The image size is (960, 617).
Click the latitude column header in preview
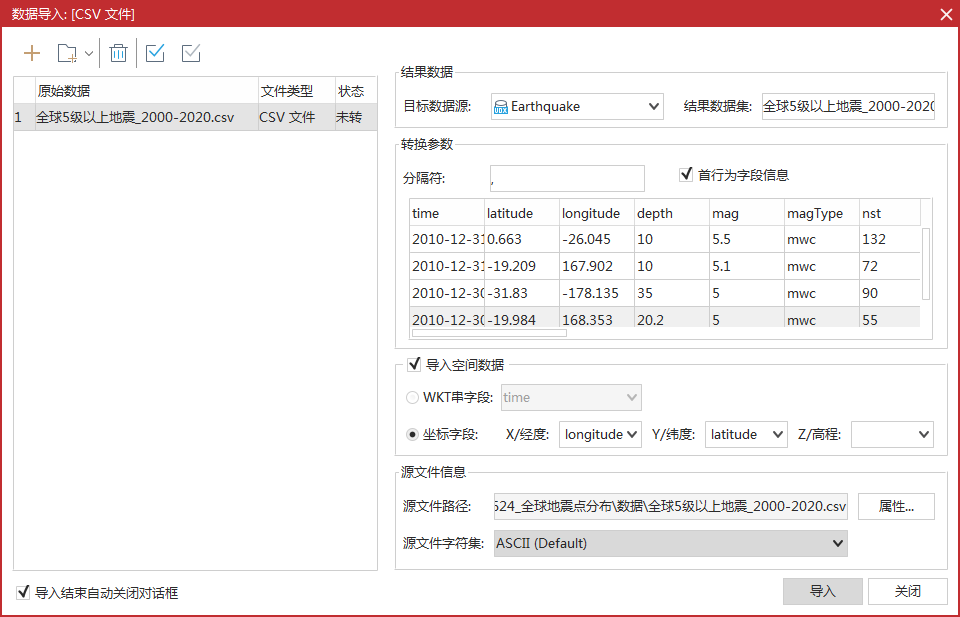pos(522,213)
